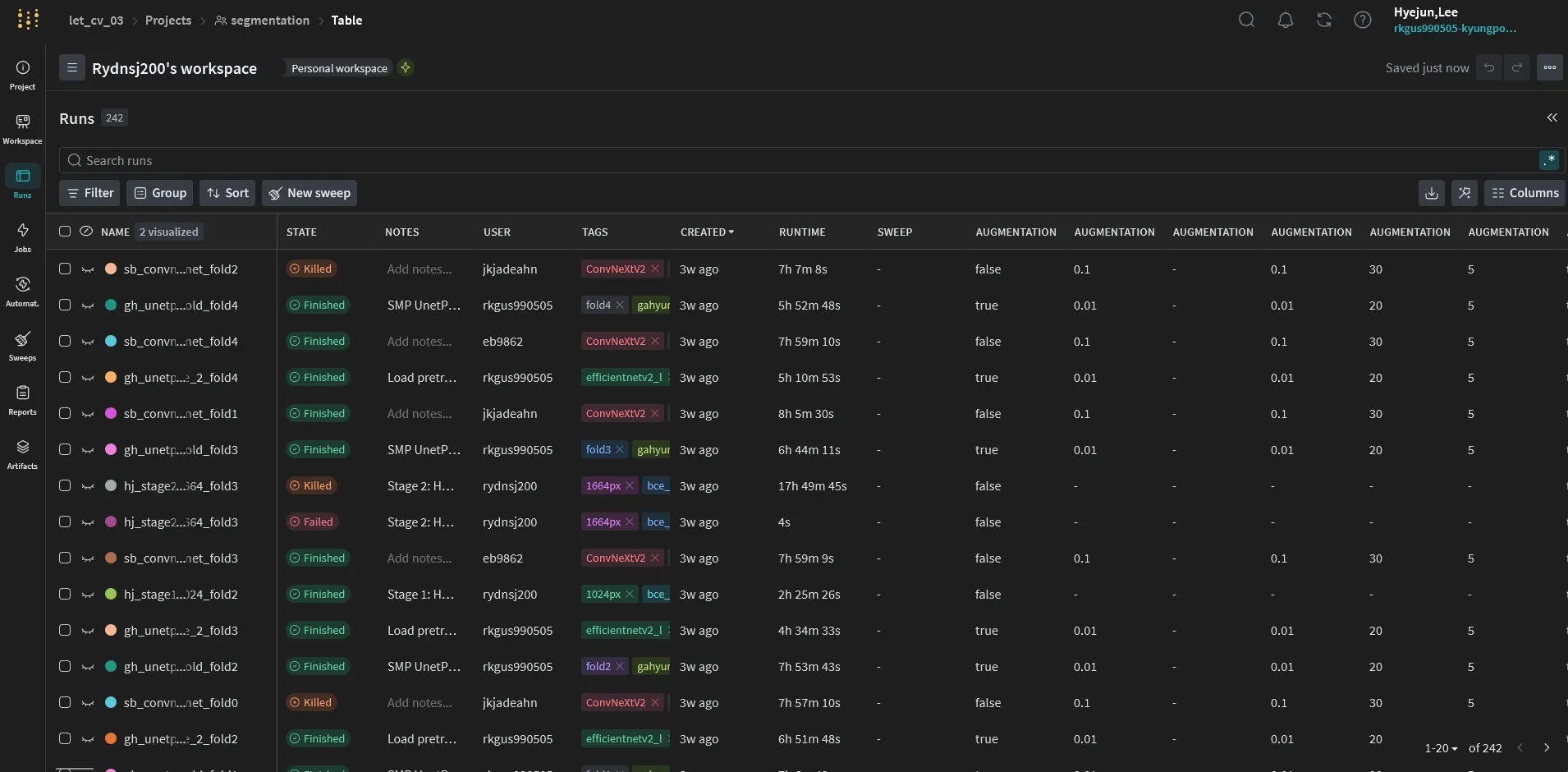Open the Group runs menu
This screenshot has height=772, width=1568.
point(160,193)
